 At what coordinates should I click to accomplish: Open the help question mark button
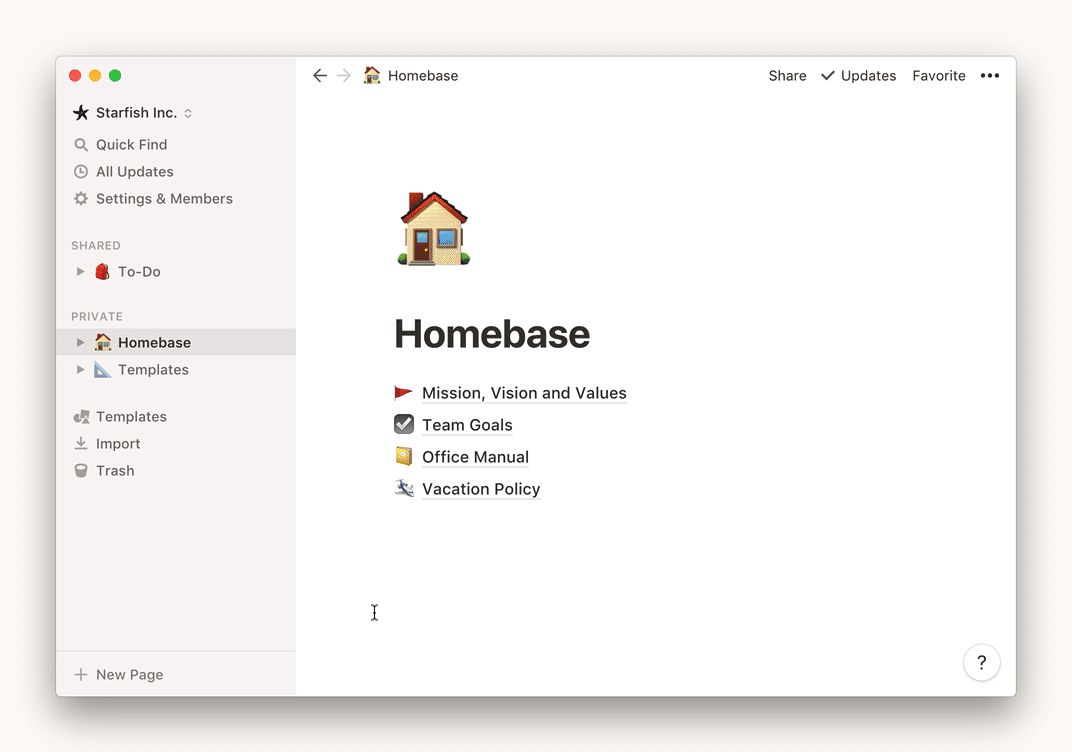982,662
